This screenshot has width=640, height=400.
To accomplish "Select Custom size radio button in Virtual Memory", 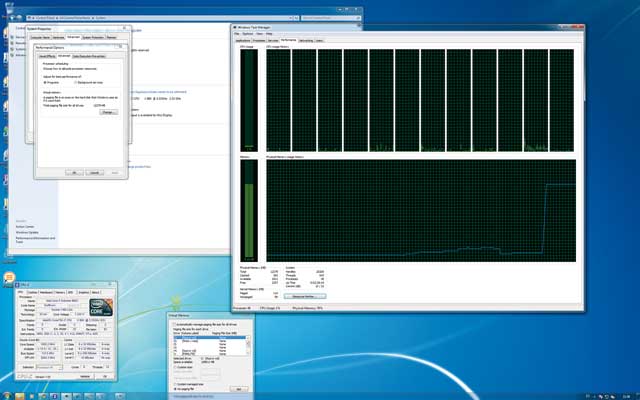I will [x=176, y=367].
